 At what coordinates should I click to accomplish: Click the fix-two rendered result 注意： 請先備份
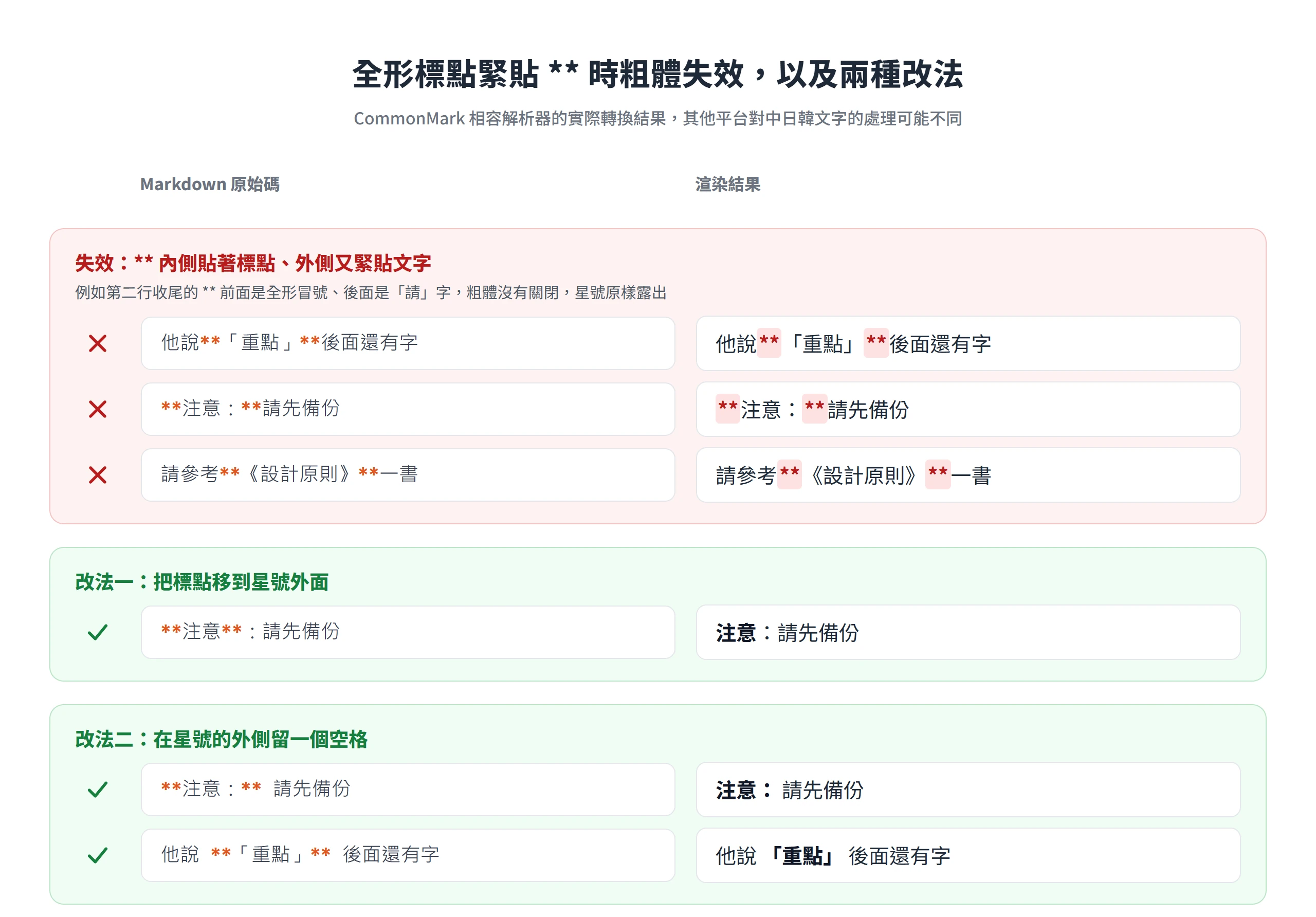(x=968, y=790)
